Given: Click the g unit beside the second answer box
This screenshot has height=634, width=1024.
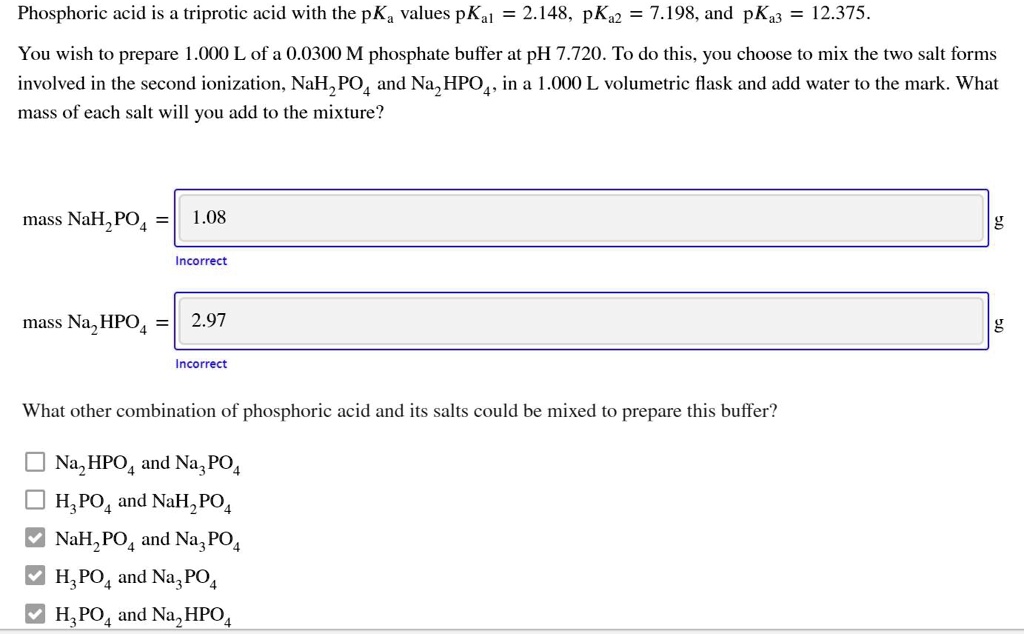Looking at the screenshot, I should pyautogui.click(x=999, y=325).
